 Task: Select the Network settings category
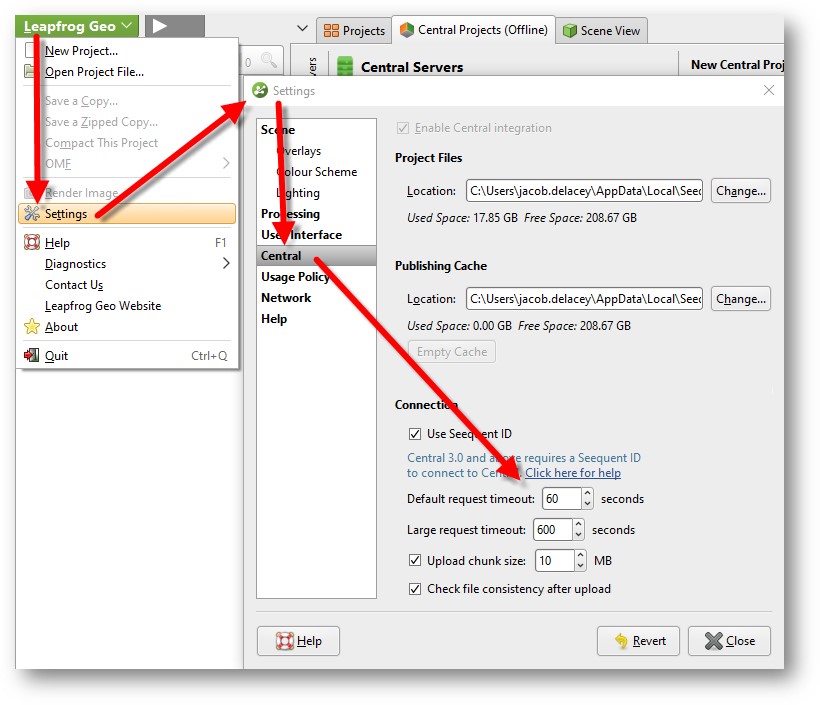point(286,298)
